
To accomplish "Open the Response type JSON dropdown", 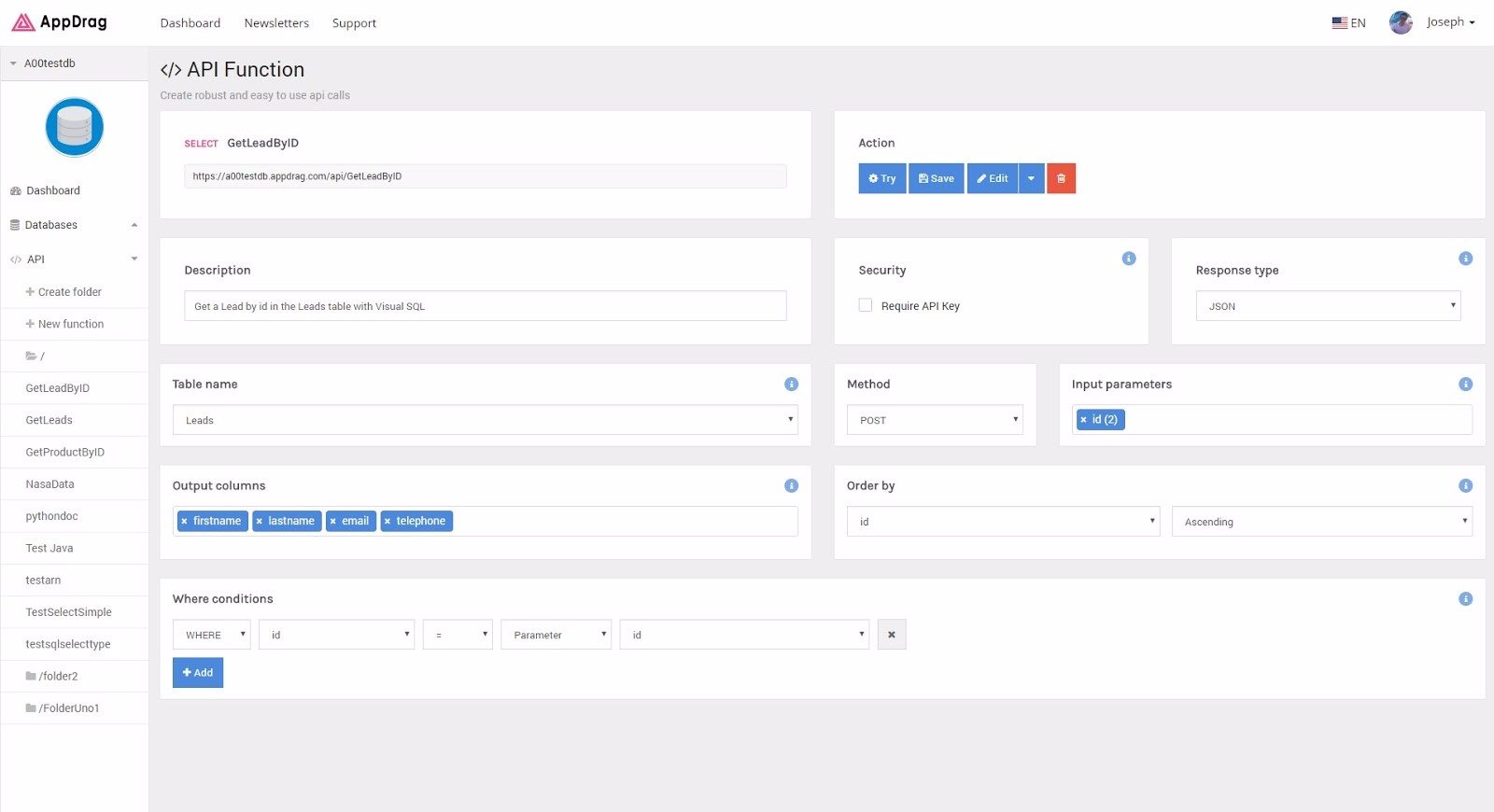I will [x=1327, y=306].
